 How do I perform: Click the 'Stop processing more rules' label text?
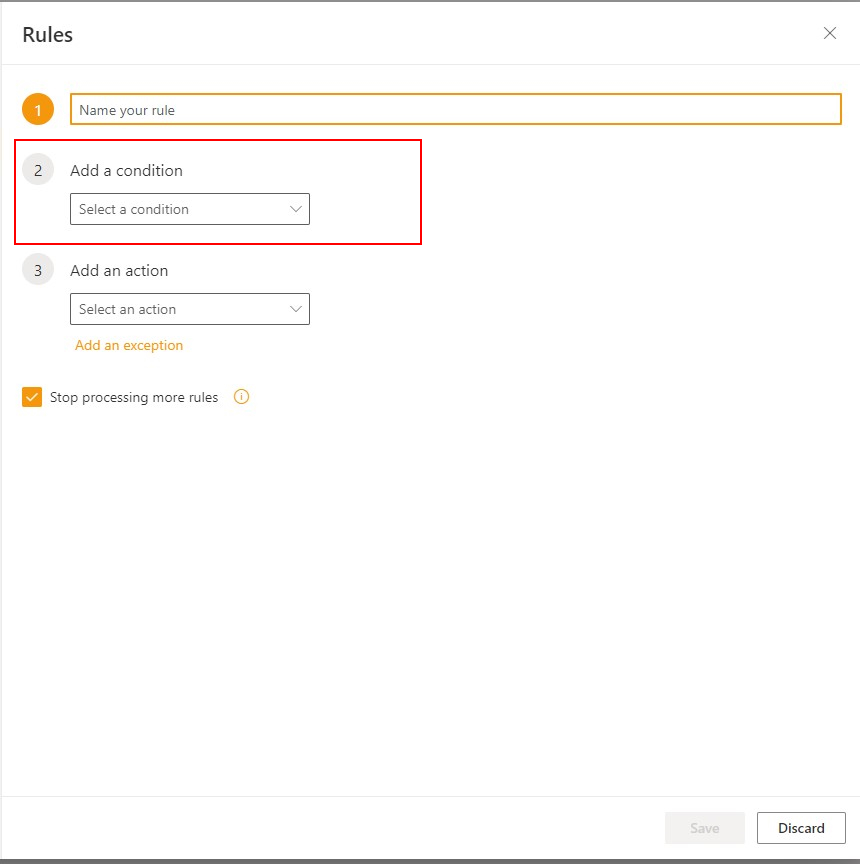coord(134,398)
